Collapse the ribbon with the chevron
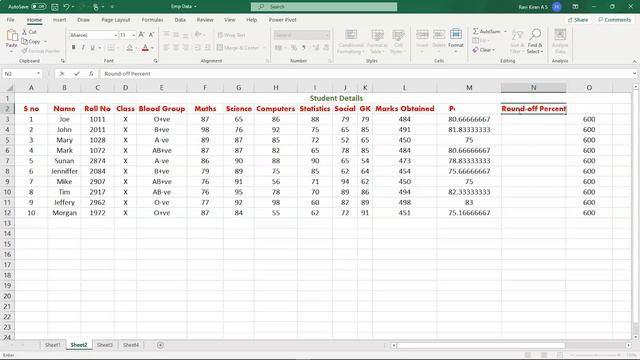This screenshot has height=360, width=640. coord(634,61)
